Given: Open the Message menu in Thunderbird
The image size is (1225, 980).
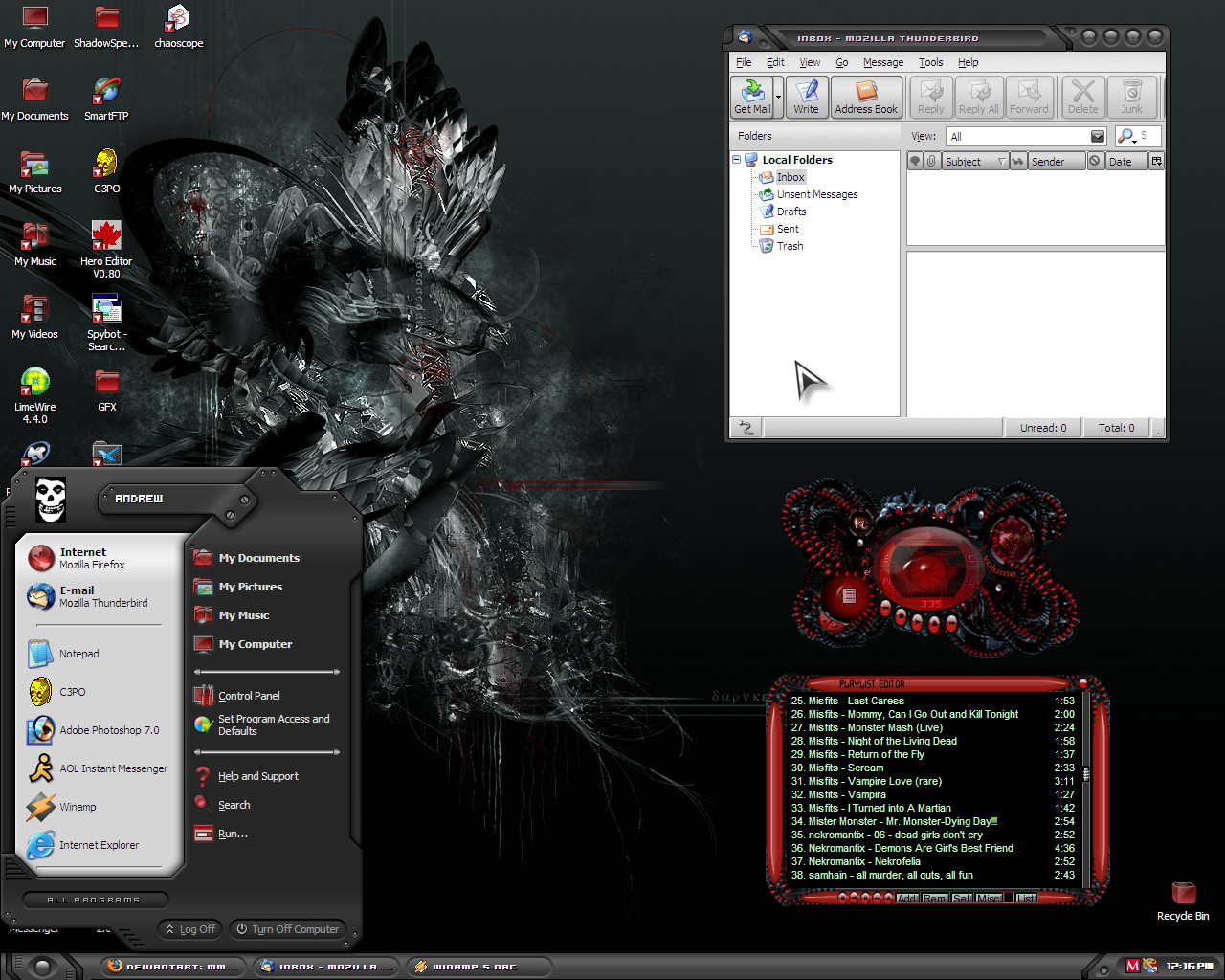Looking at the screenshot, I should [x=883, y=62].
